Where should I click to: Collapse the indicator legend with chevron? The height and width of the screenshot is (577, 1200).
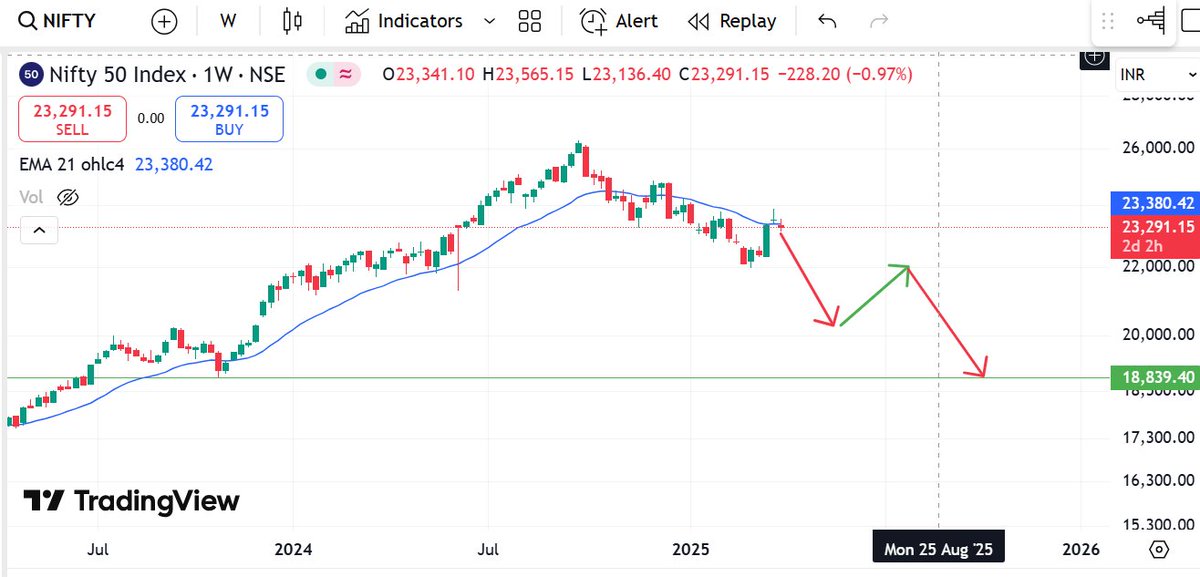[38, 231]
